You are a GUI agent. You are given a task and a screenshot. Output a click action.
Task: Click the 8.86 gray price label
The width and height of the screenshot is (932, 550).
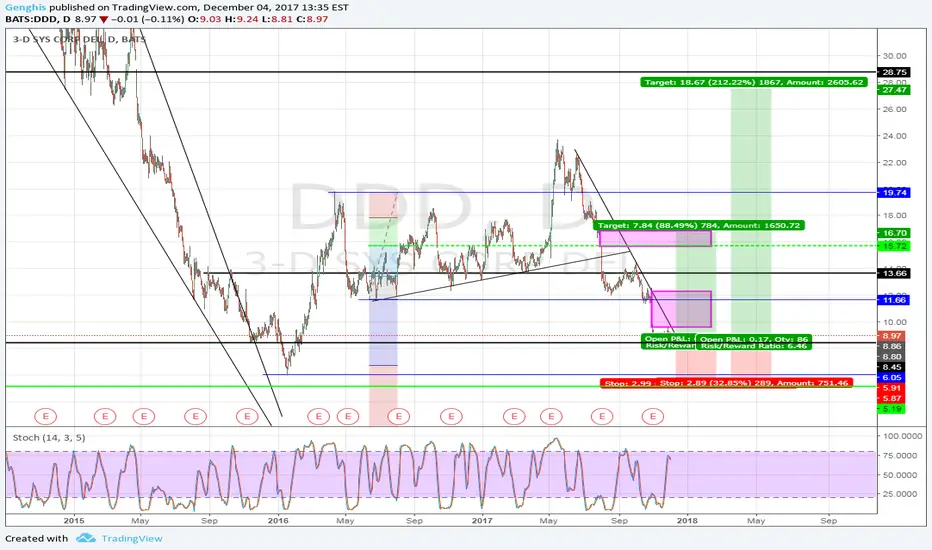892,346
